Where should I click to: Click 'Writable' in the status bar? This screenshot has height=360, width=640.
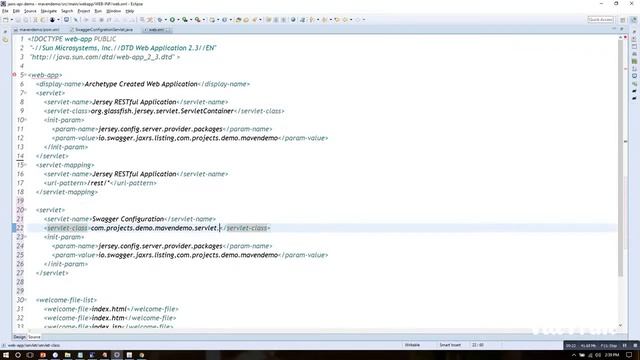[412, 345]
